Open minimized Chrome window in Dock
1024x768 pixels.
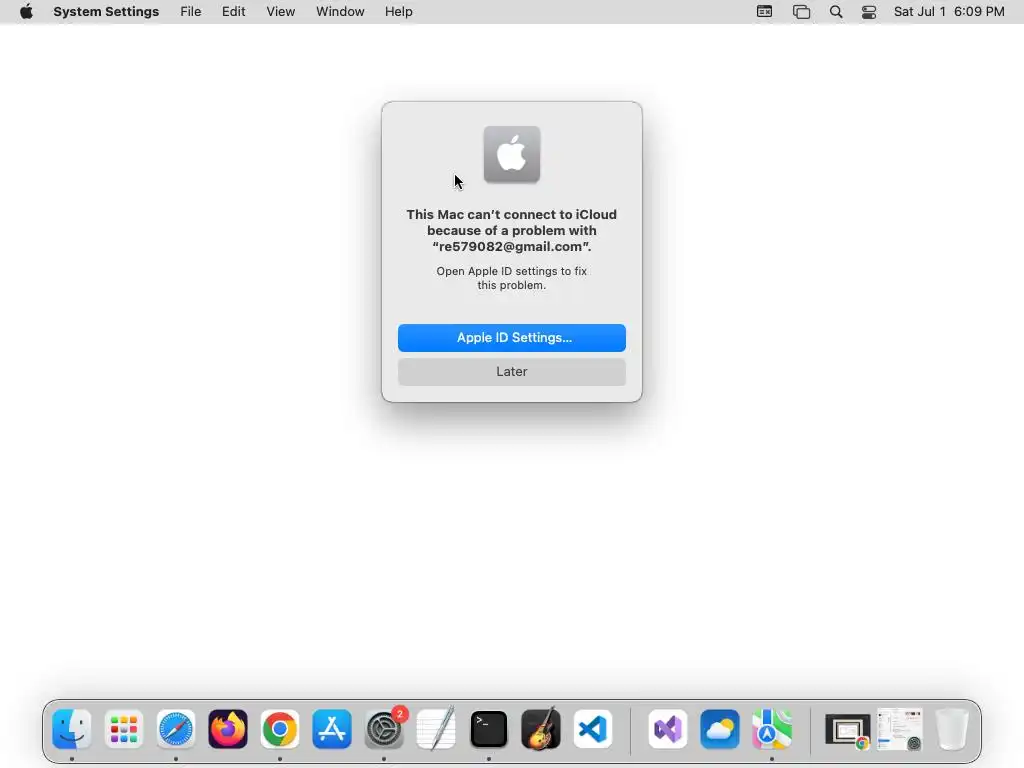pos(846,730)
